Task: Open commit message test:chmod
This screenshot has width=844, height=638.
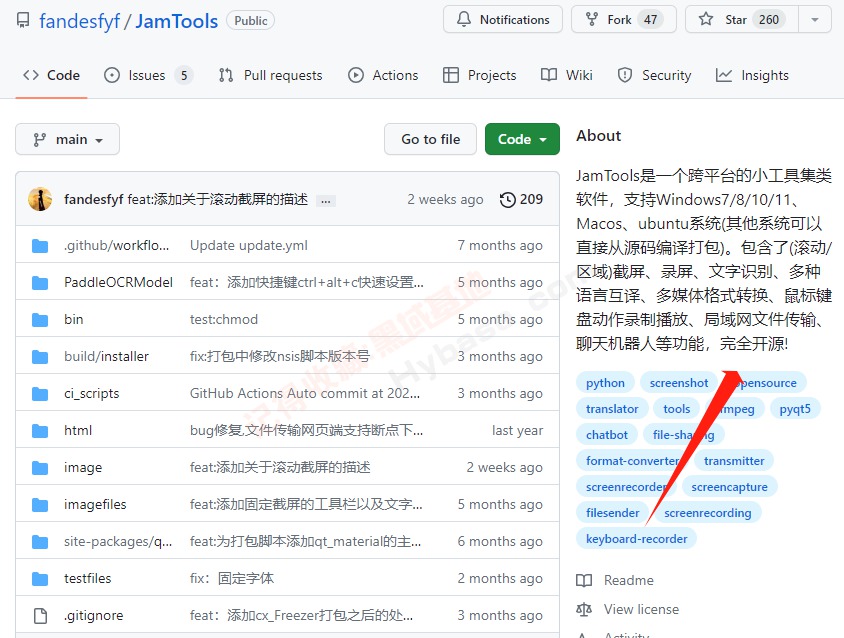Action: (224, 320)
